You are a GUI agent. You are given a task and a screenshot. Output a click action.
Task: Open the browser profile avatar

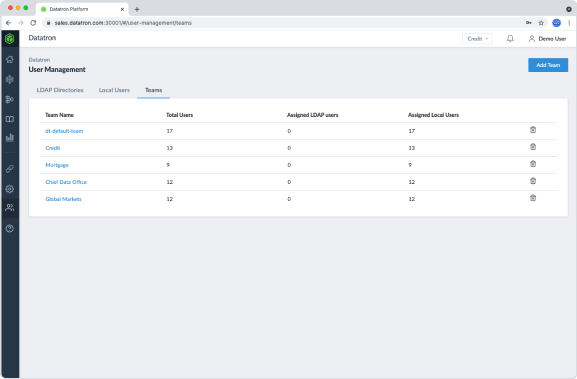[x=556, y=23]
